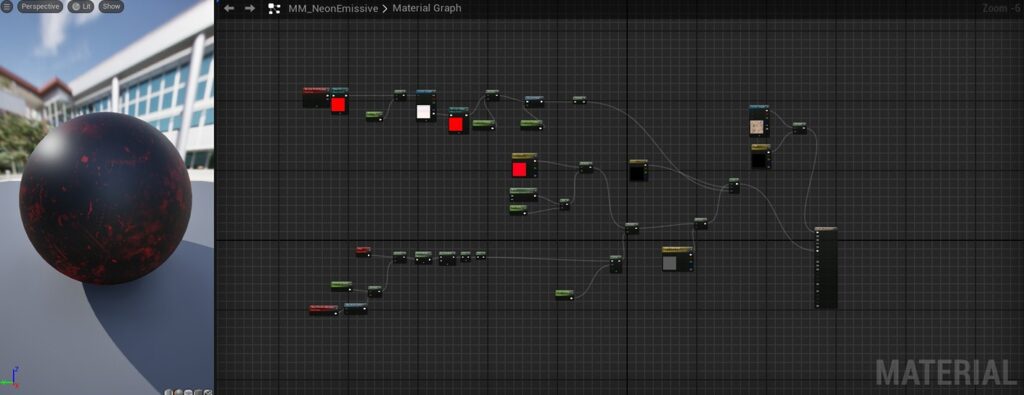Select the yellow-header node with red preview
This screenshot has height=395, width=1024.
[524, 165]
